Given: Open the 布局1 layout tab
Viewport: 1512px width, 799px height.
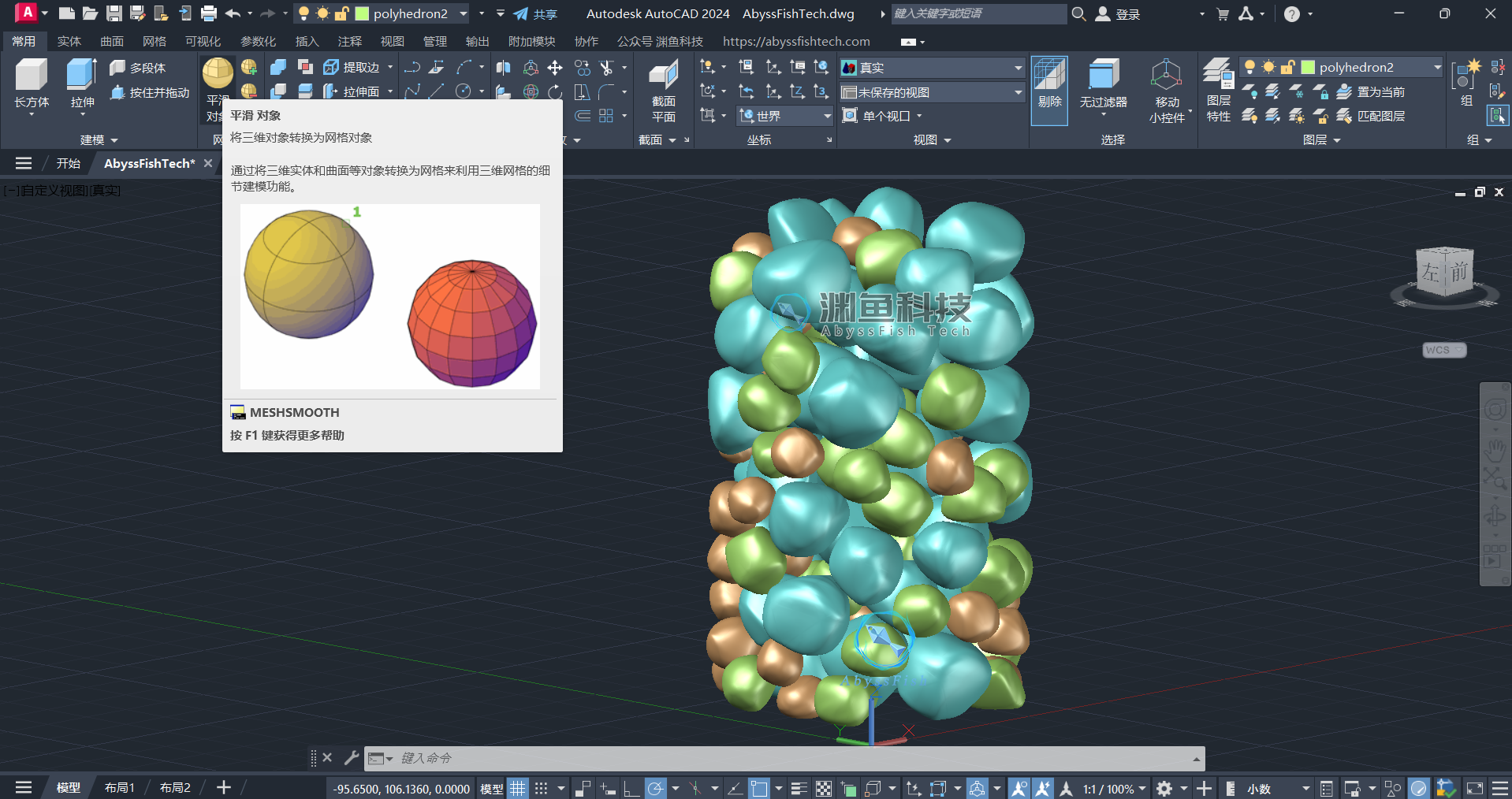Looking at the screenshot, I should [120, 787].
